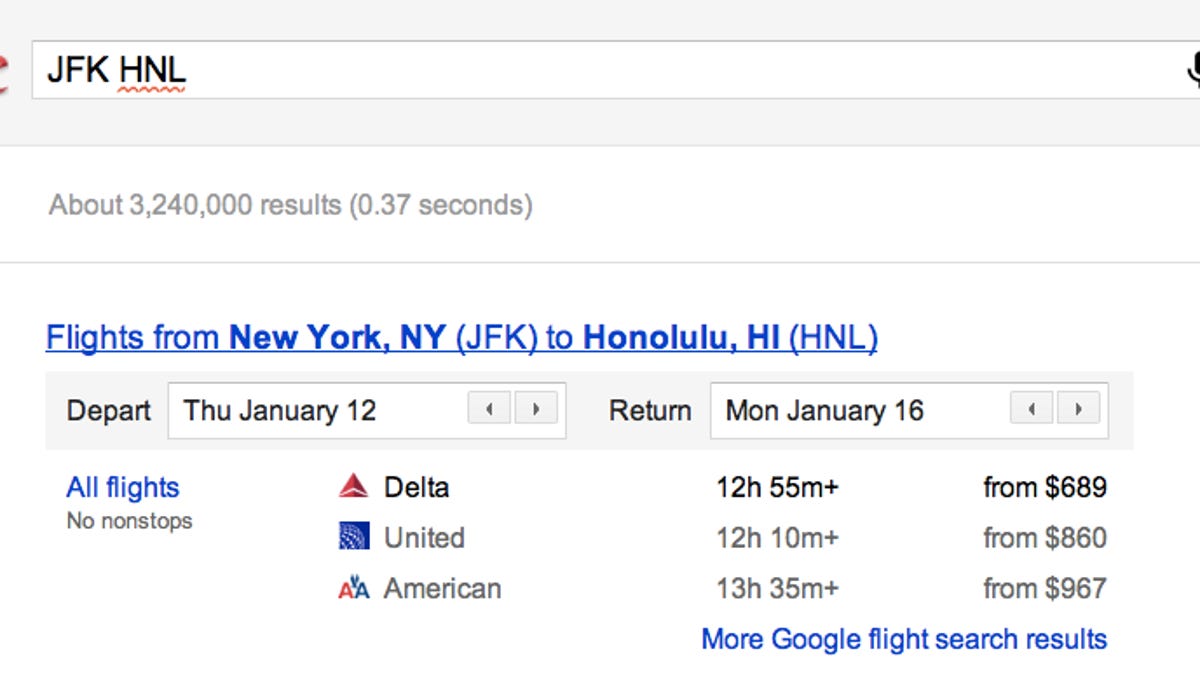Click the Thu January 12 depart date field

click(x=280, y=409)
